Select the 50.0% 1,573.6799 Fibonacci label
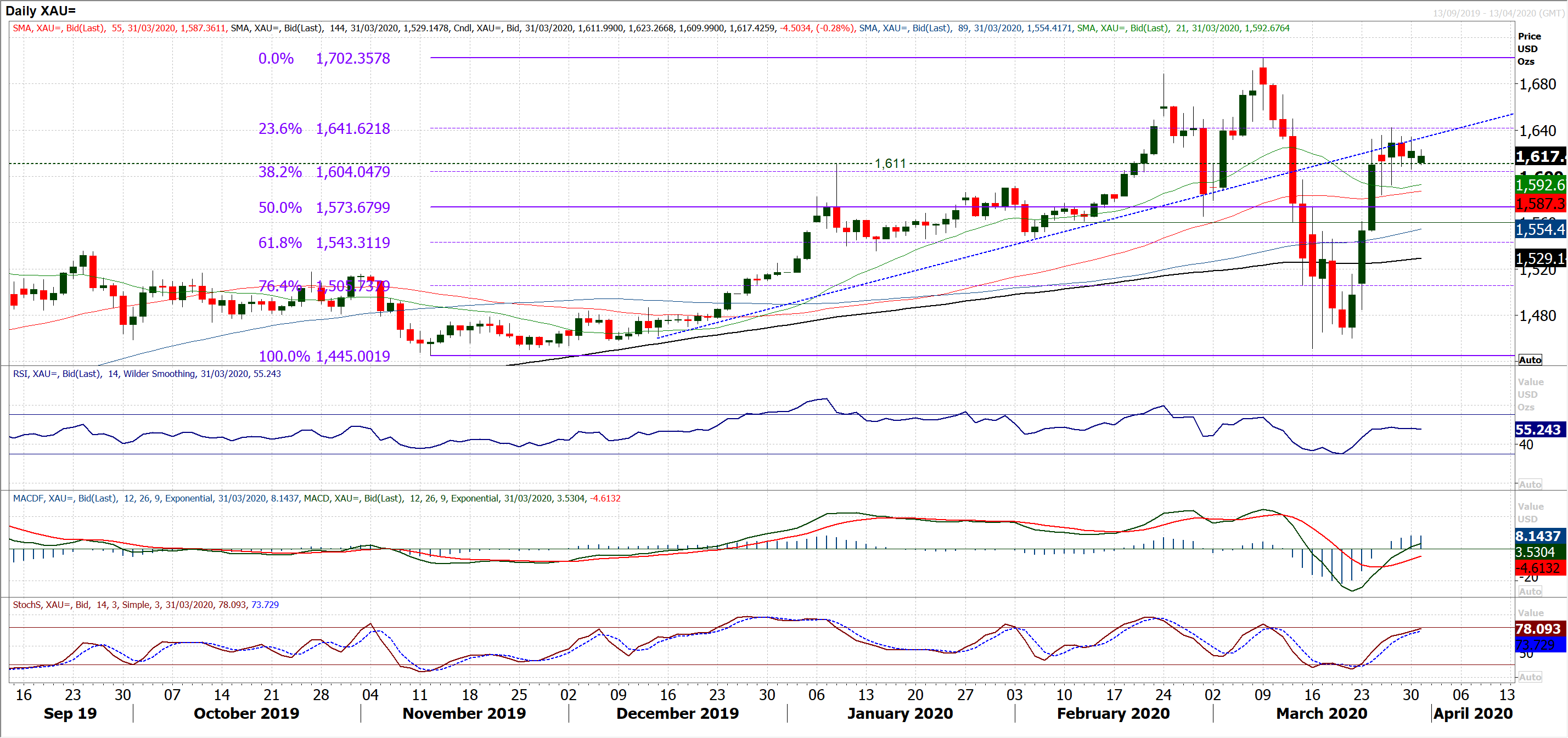The image size is (1568, 738). click(x=324, y=207)
